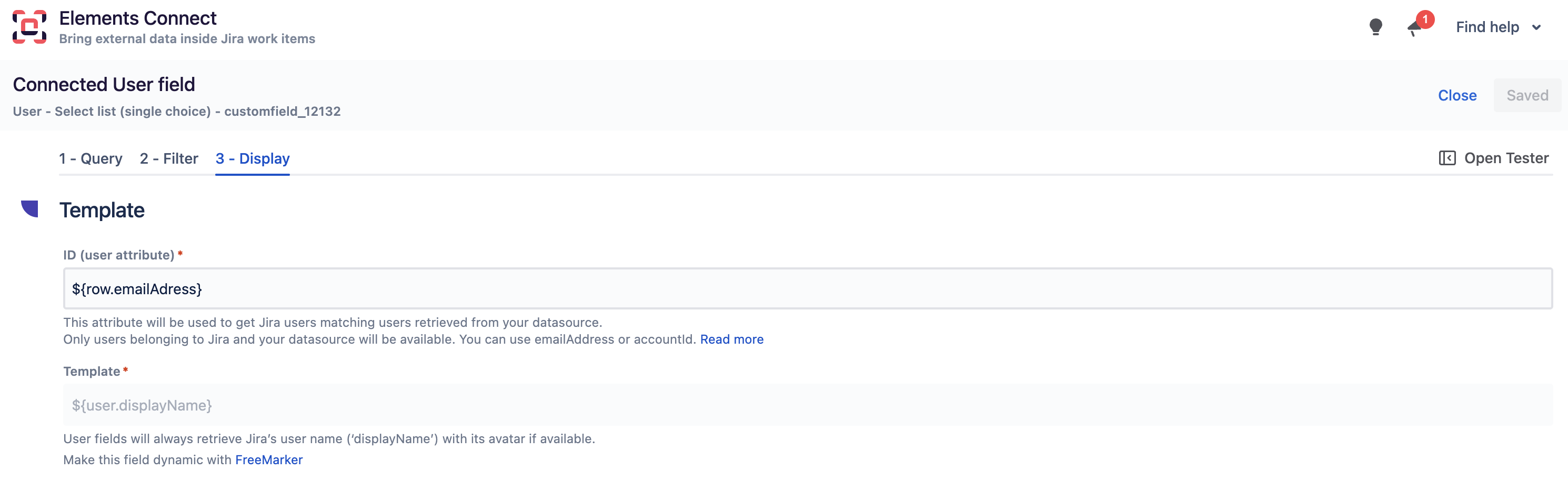Click the disabled Template input field
The width and height of the screenshot is (1568, 480).
coord(808,405)
